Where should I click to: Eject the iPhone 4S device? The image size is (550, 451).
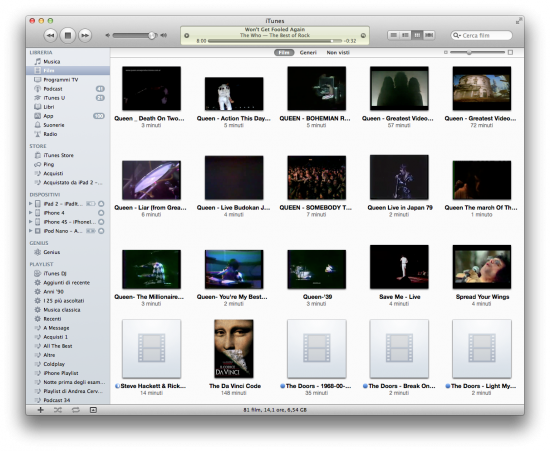coord(101,222)
